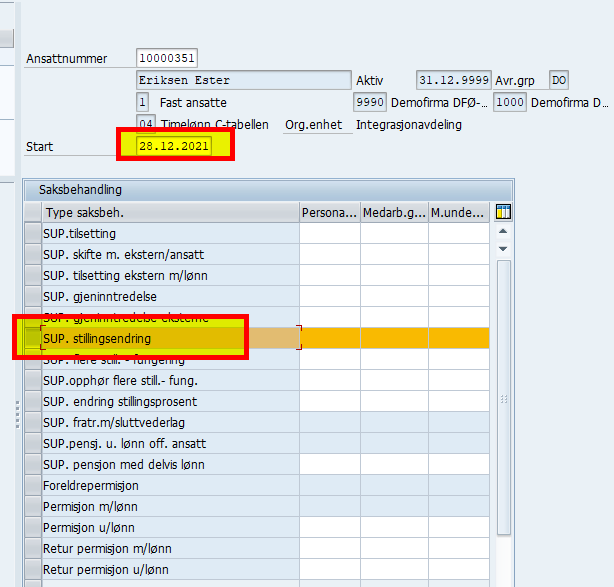Select SUP. skifte m. ekstern/ansatt
614x587 pixels.
tap(124, 255)
